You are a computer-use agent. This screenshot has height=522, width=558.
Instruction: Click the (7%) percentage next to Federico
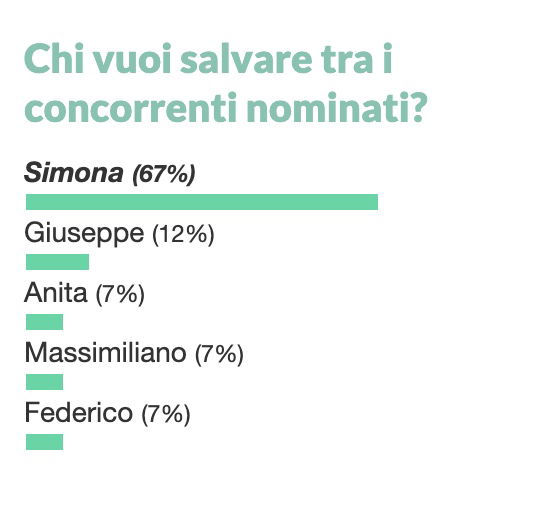click(166, 414)
